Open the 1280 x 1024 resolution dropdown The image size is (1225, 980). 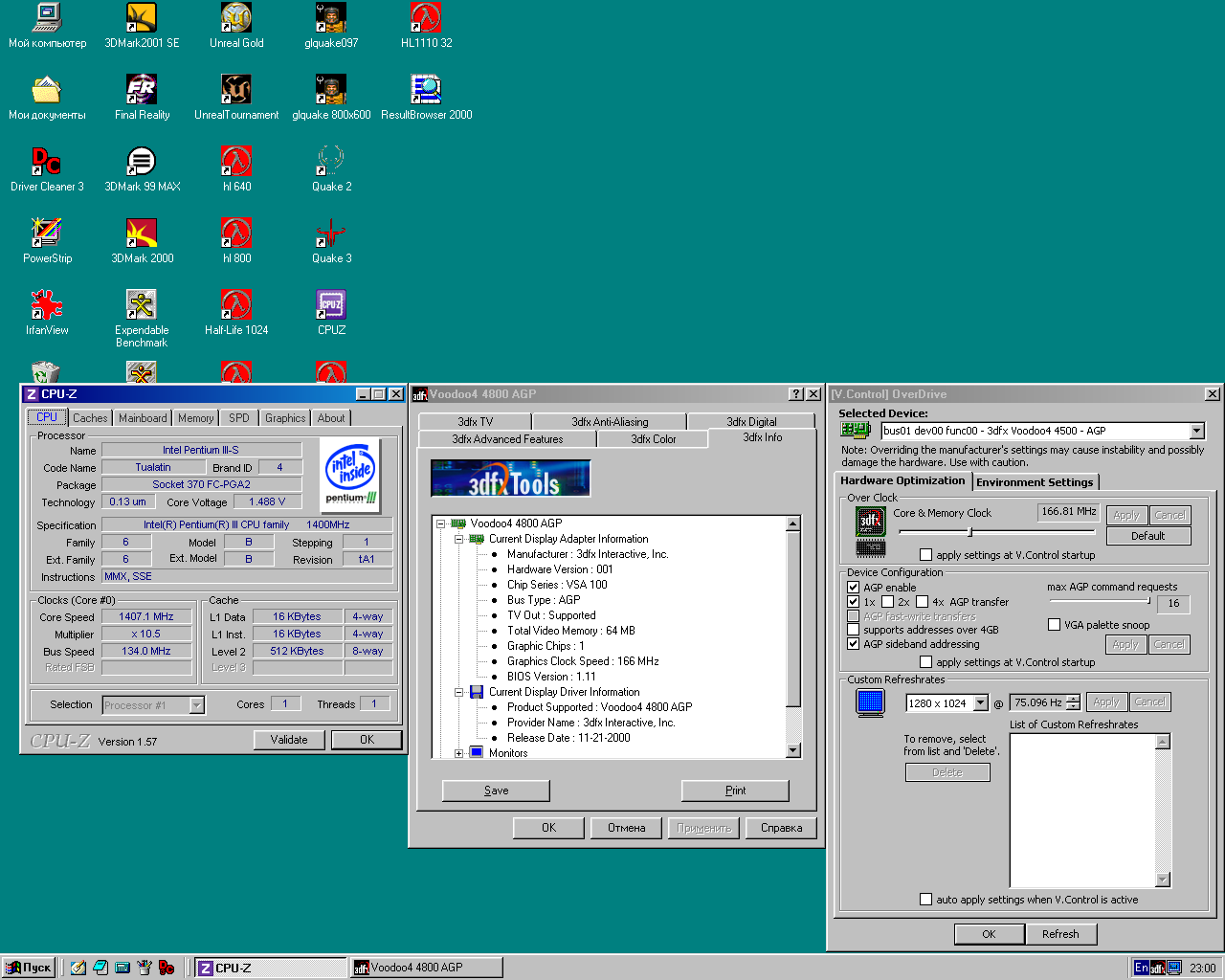[x=980, y=703]
